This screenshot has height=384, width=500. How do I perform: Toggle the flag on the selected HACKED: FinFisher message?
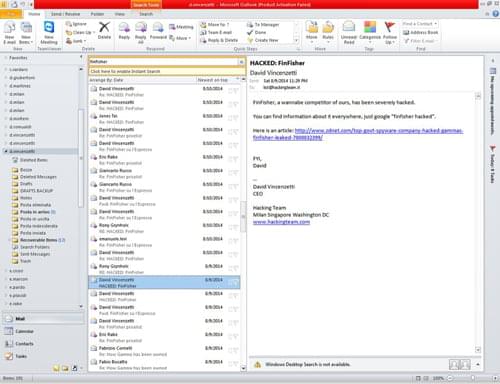[234, 283]
